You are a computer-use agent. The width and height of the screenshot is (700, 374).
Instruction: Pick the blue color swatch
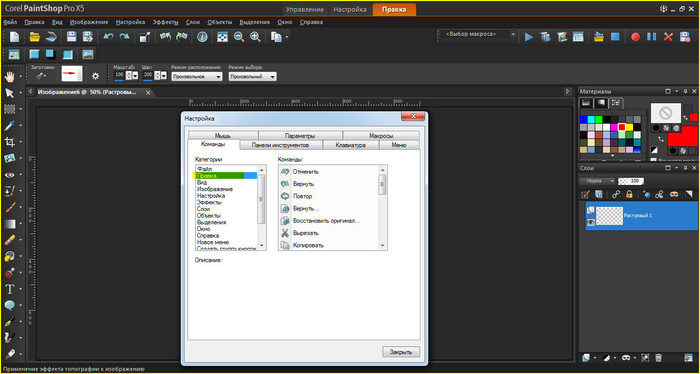[583, 119]
